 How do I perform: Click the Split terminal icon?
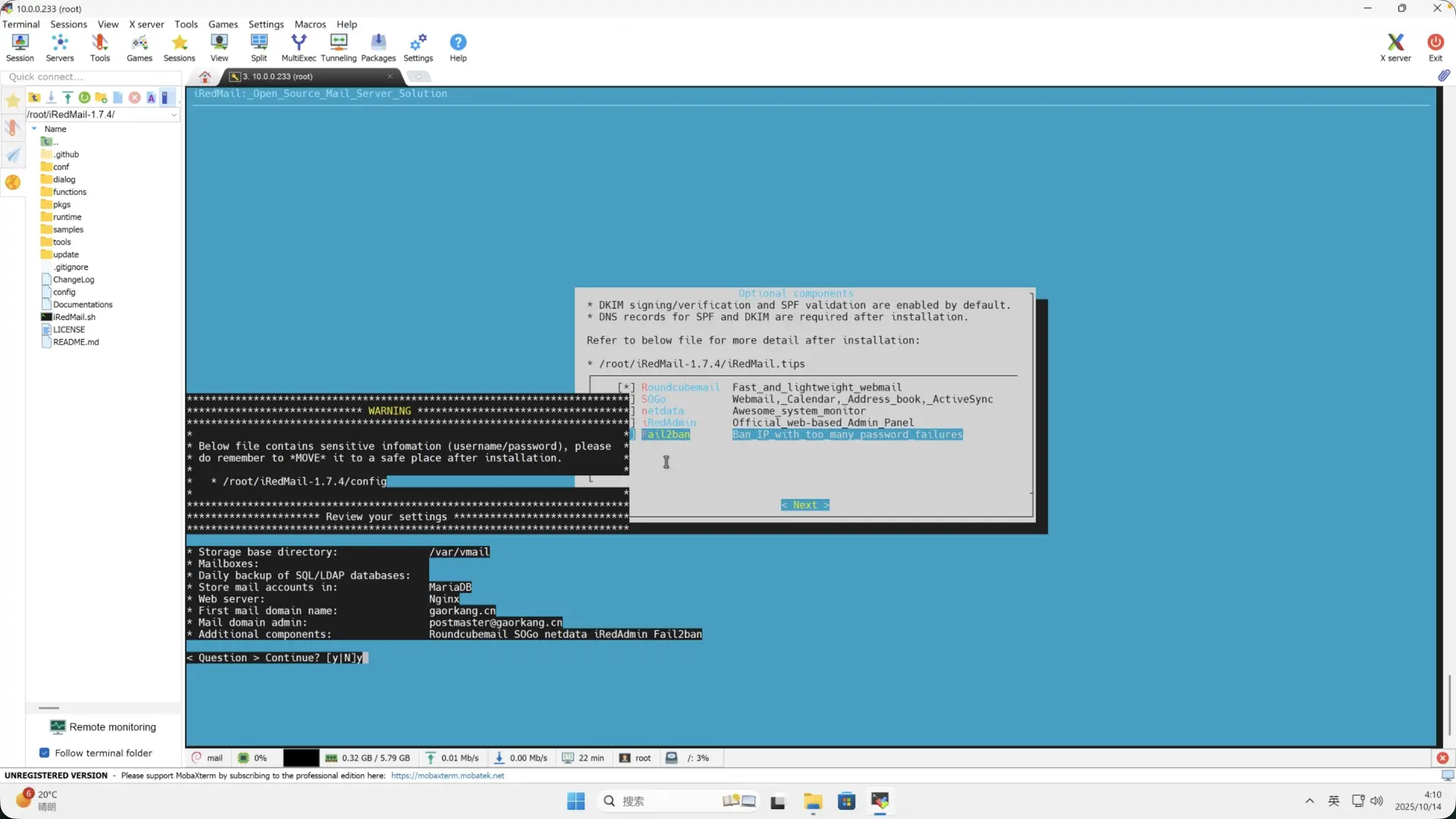(259, 47)
